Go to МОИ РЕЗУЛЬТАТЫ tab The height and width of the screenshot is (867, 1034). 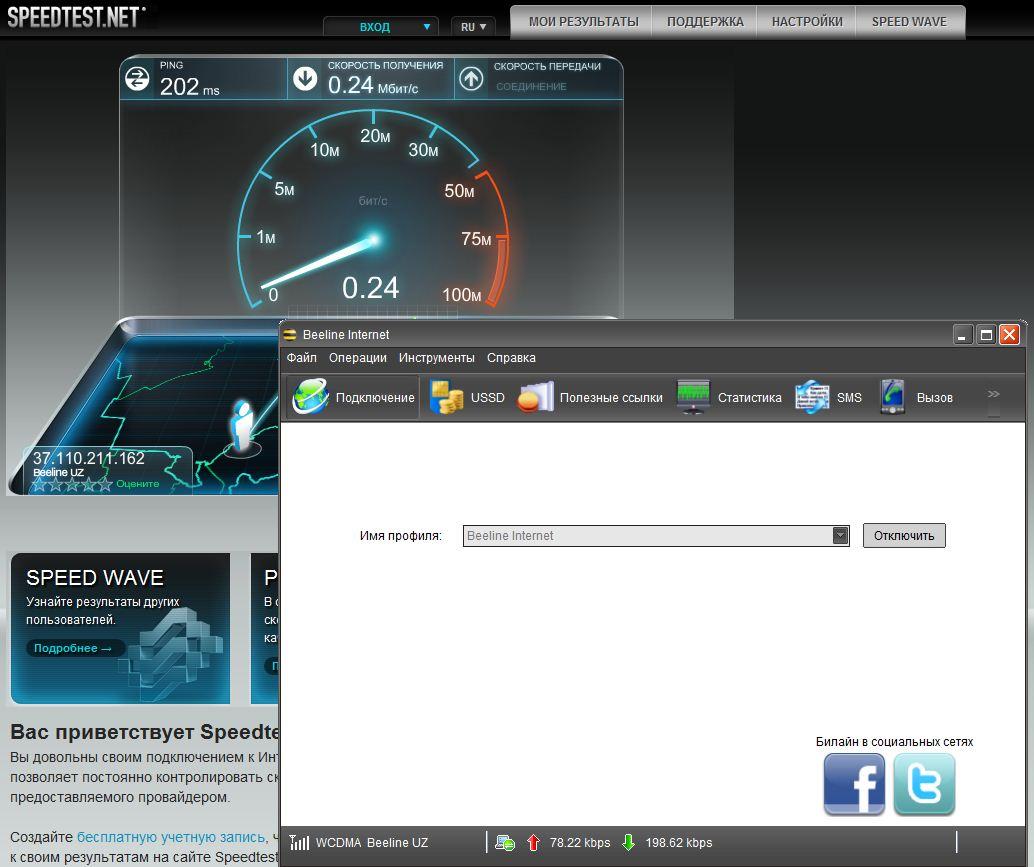click(x=584, y=22)
